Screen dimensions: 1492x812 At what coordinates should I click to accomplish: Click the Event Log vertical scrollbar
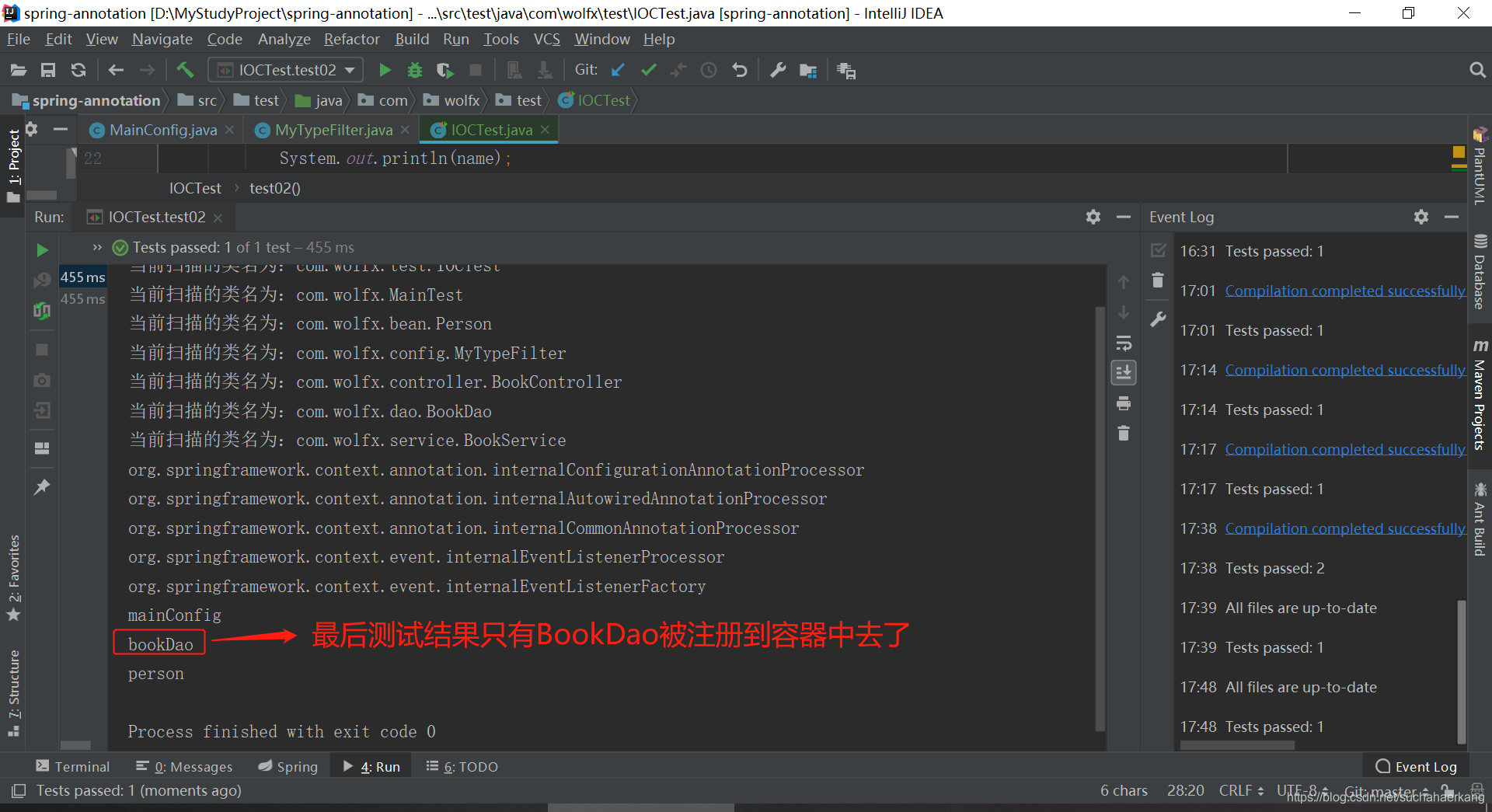[x=1462, y=671]
